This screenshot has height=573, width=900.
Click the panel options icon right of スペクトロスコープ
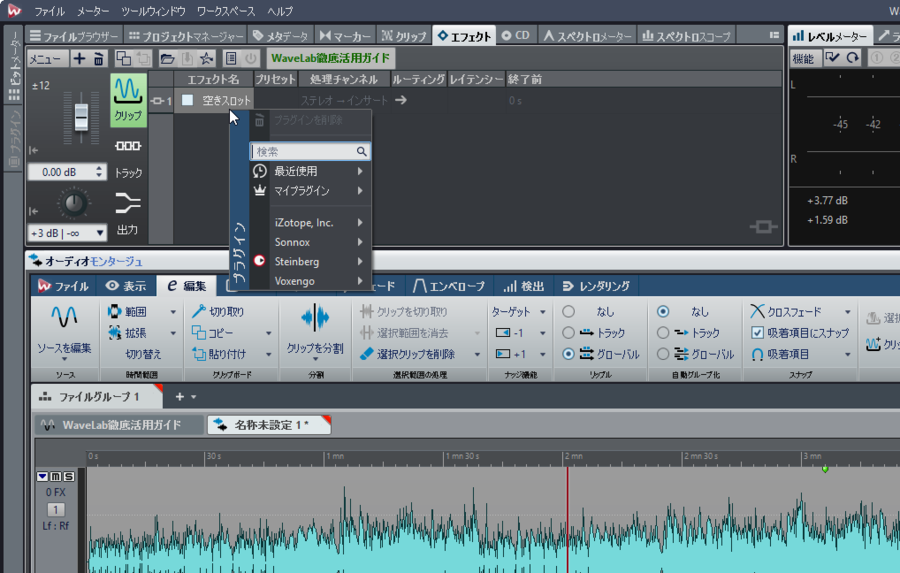click(774, 35)
